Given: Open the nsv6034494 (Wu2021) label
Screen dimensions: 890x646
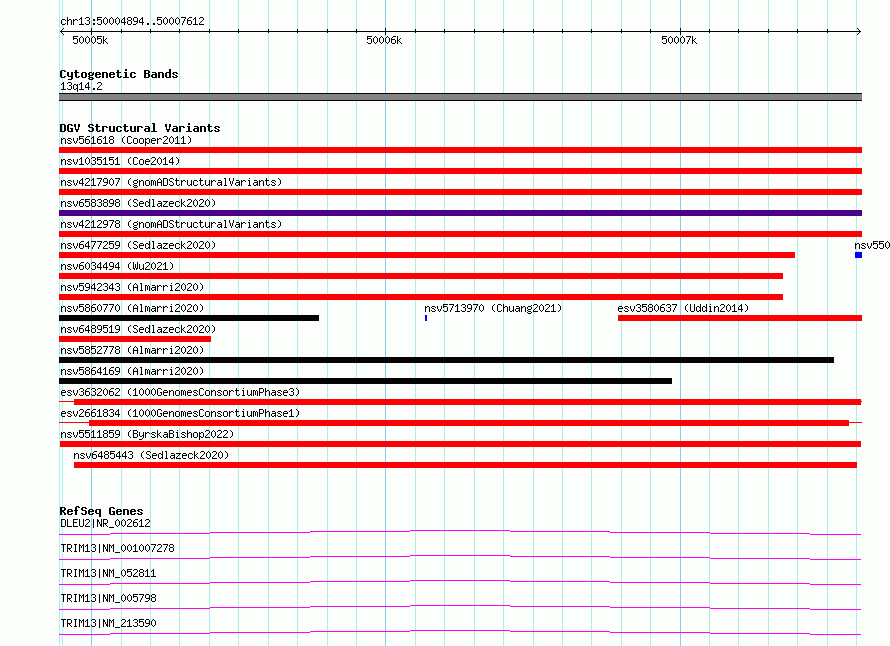Looking at the screenshot, I should (x=117, y=266).
